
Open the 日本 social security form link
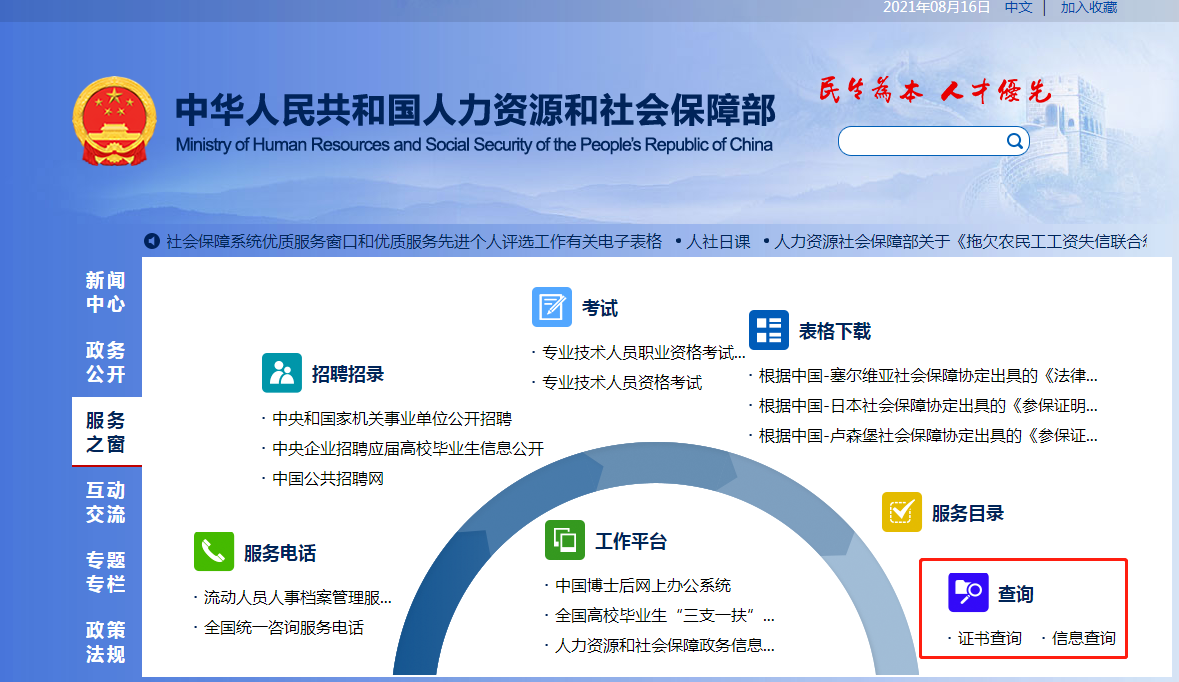928,406
